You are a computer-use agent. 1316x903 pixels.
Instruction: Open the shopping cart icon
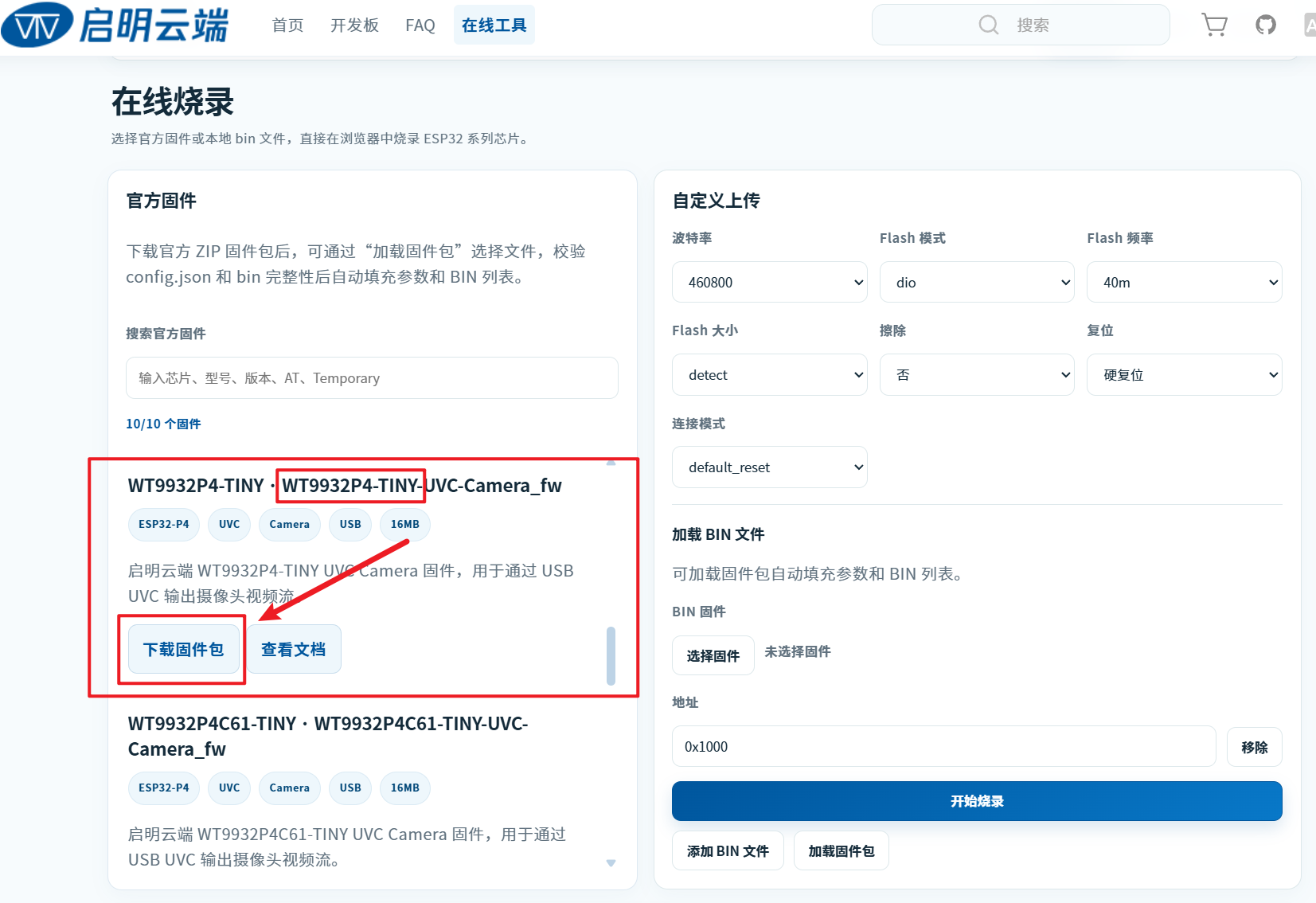click(1214, 25)
